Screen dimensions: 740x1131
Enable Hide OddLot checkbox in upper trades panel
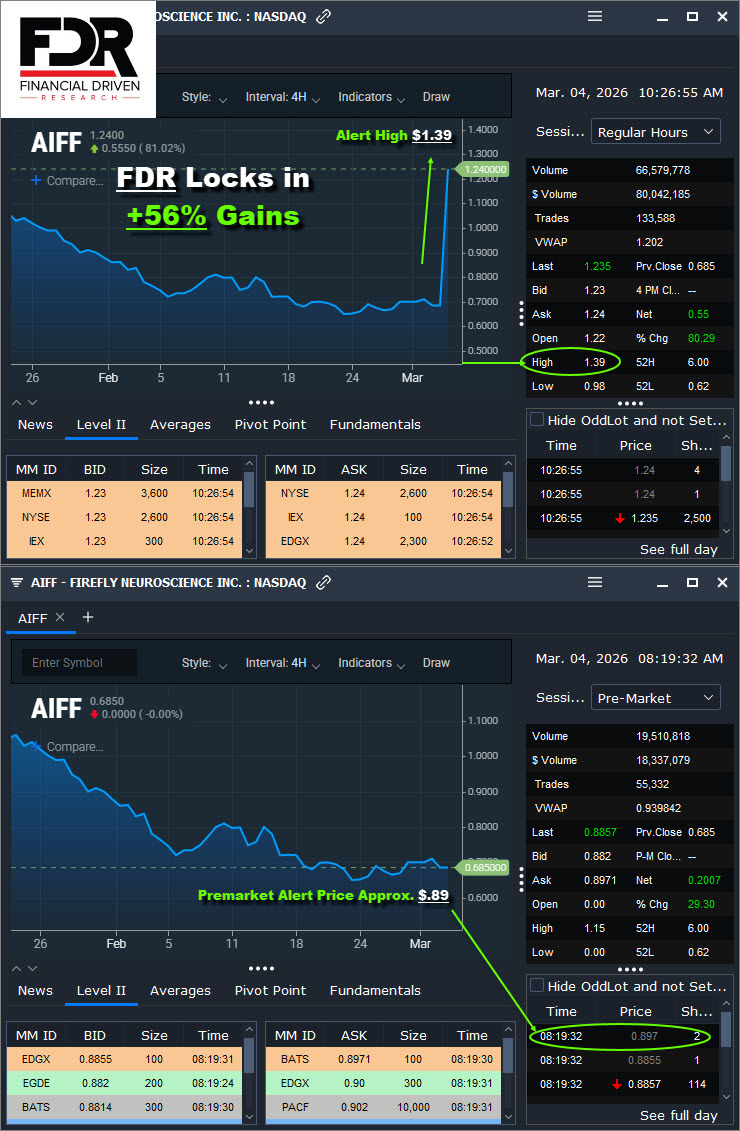point(537,420)
